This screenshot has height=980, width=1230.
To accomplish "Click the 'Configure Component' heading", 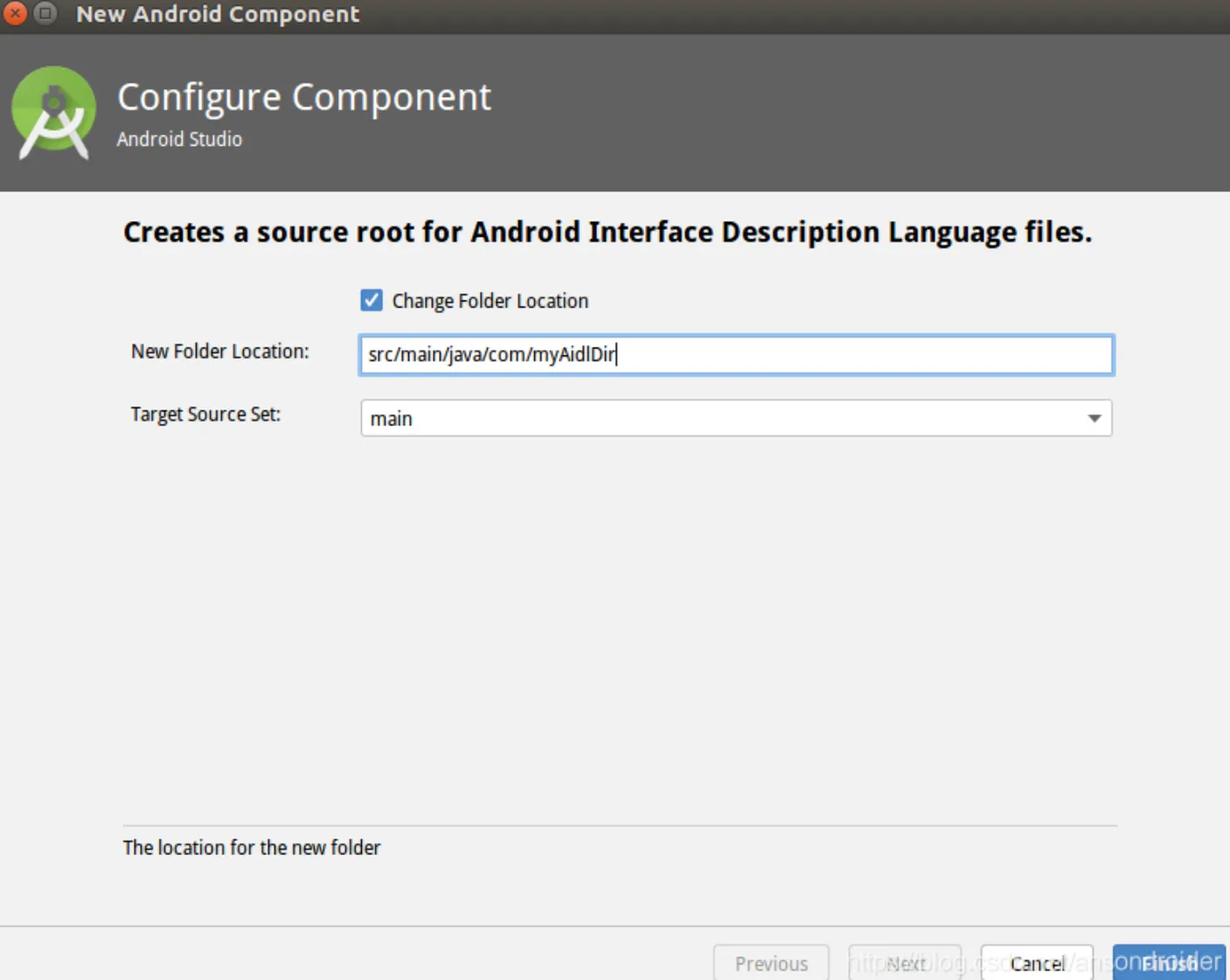I will [x=304, y=97].
